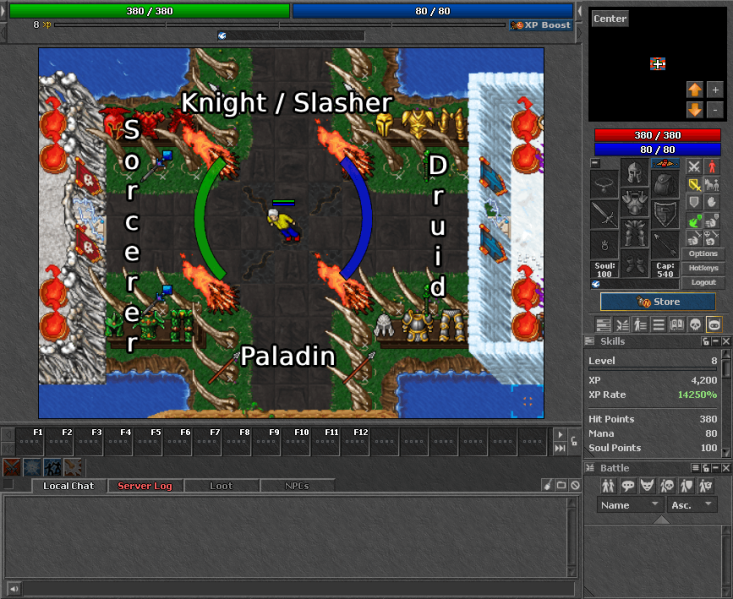Open the Store button
The image size is (733, 599).
click(658, 302)
